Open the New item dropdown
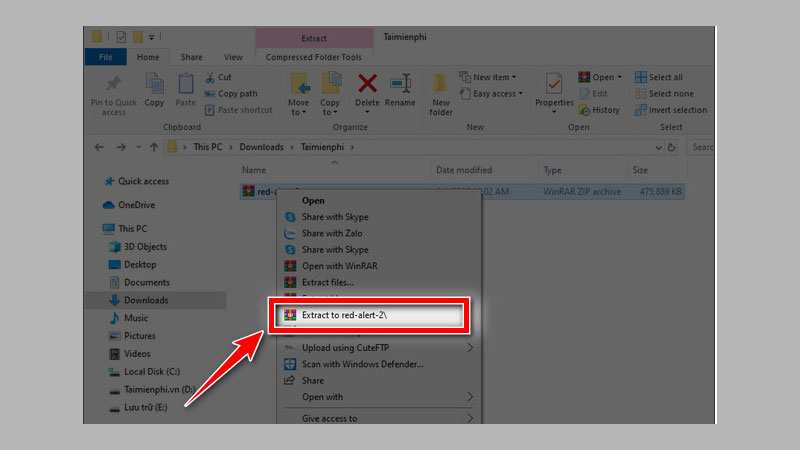Viewport: 800px width, 450px height. click(490, 77)
